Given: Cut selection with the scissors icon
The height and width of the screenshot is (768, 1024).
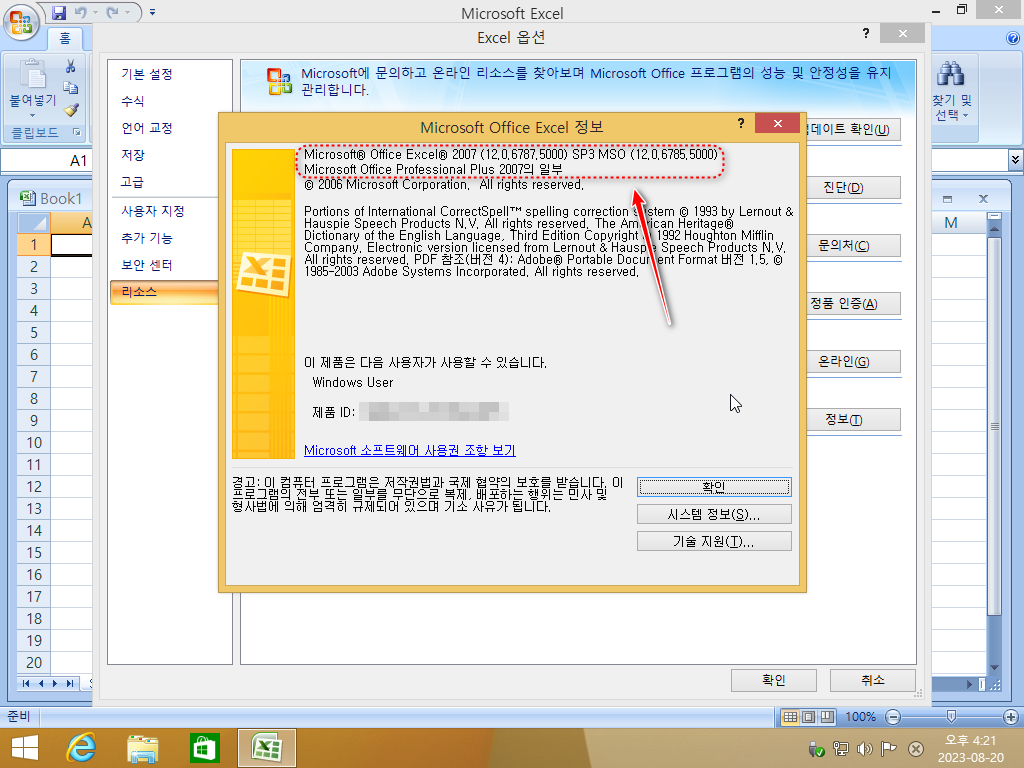Looking at the screenshot, I should 71,67.
